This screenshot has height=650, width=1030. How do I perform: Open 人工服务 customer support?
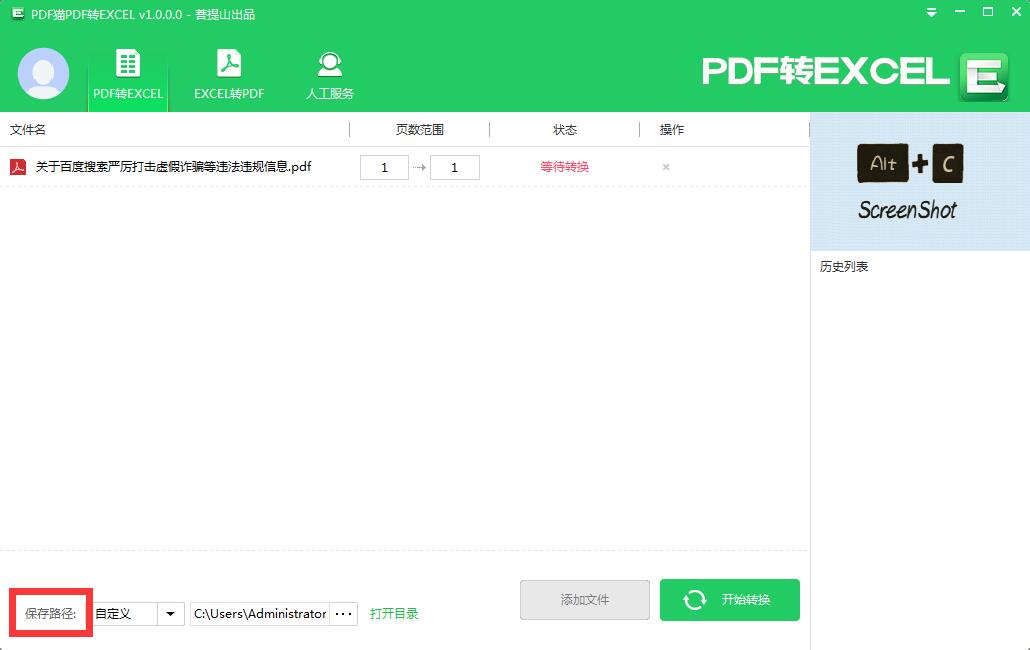click(330, 75)
